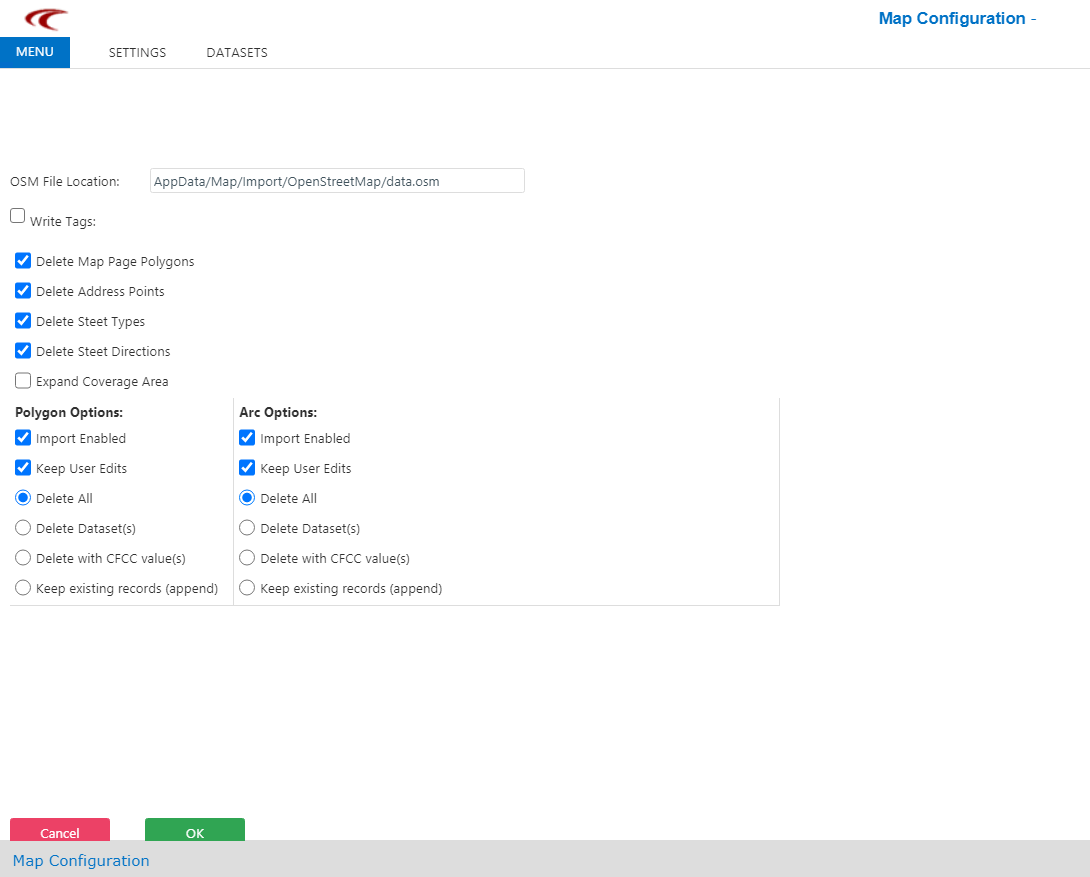Uncheck Keep User Edits under Arc Options
1090x877 pixels.
click(x=247, y=468)
